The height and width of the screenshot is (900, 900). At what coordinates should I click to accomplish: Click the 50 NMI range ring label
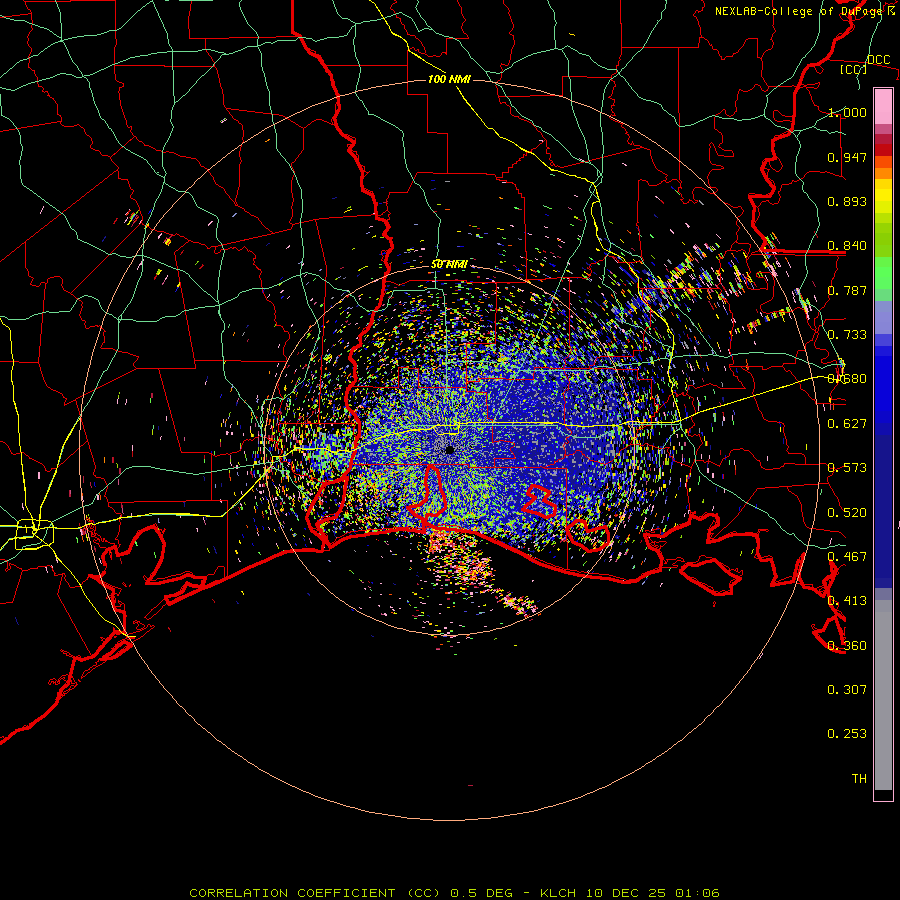tap(449, 264)
